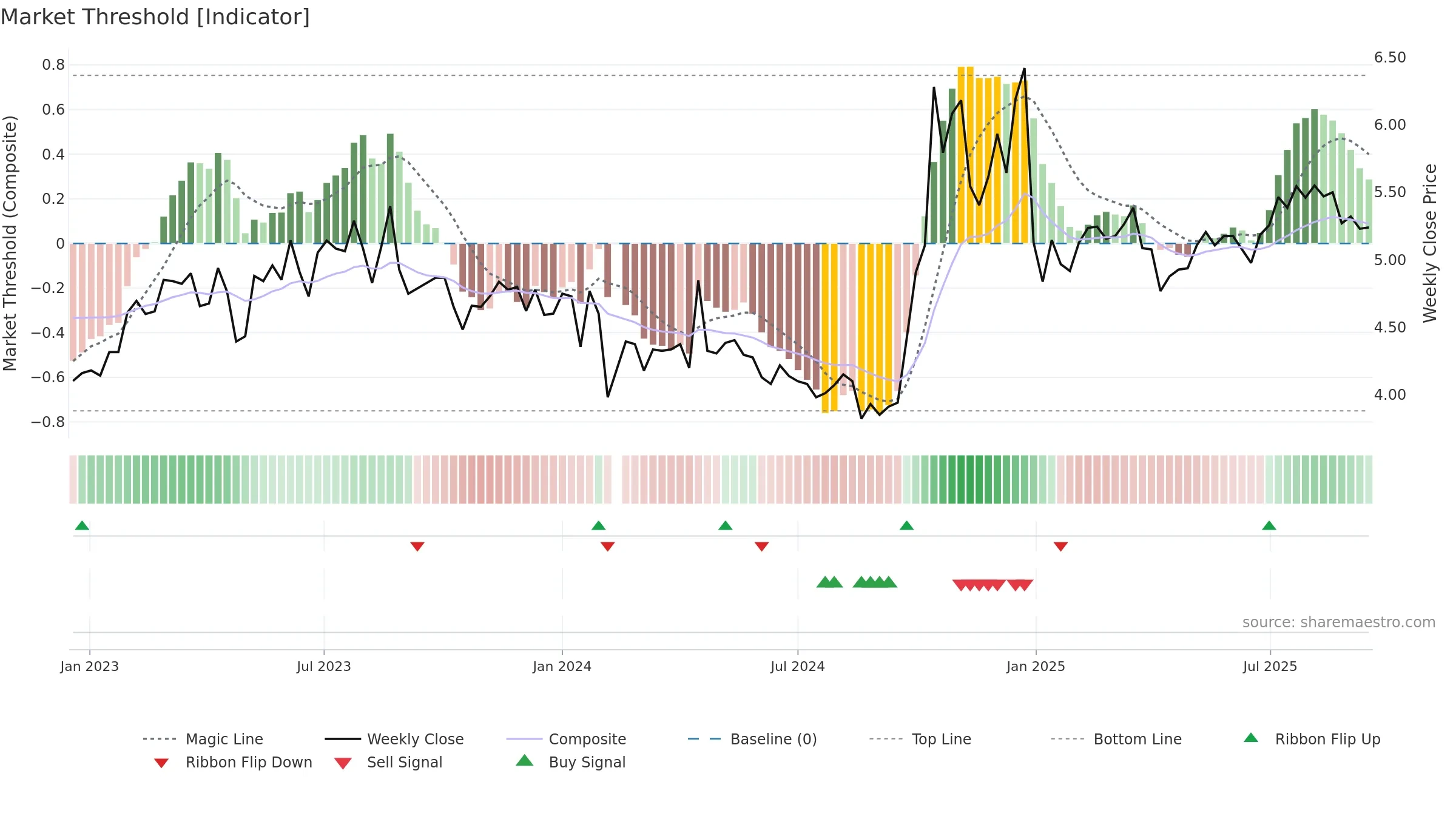Click the red triangle icon in the Ribbon Flip Down legend
This screenshot has height=819, width=1456.
[161, 763]
